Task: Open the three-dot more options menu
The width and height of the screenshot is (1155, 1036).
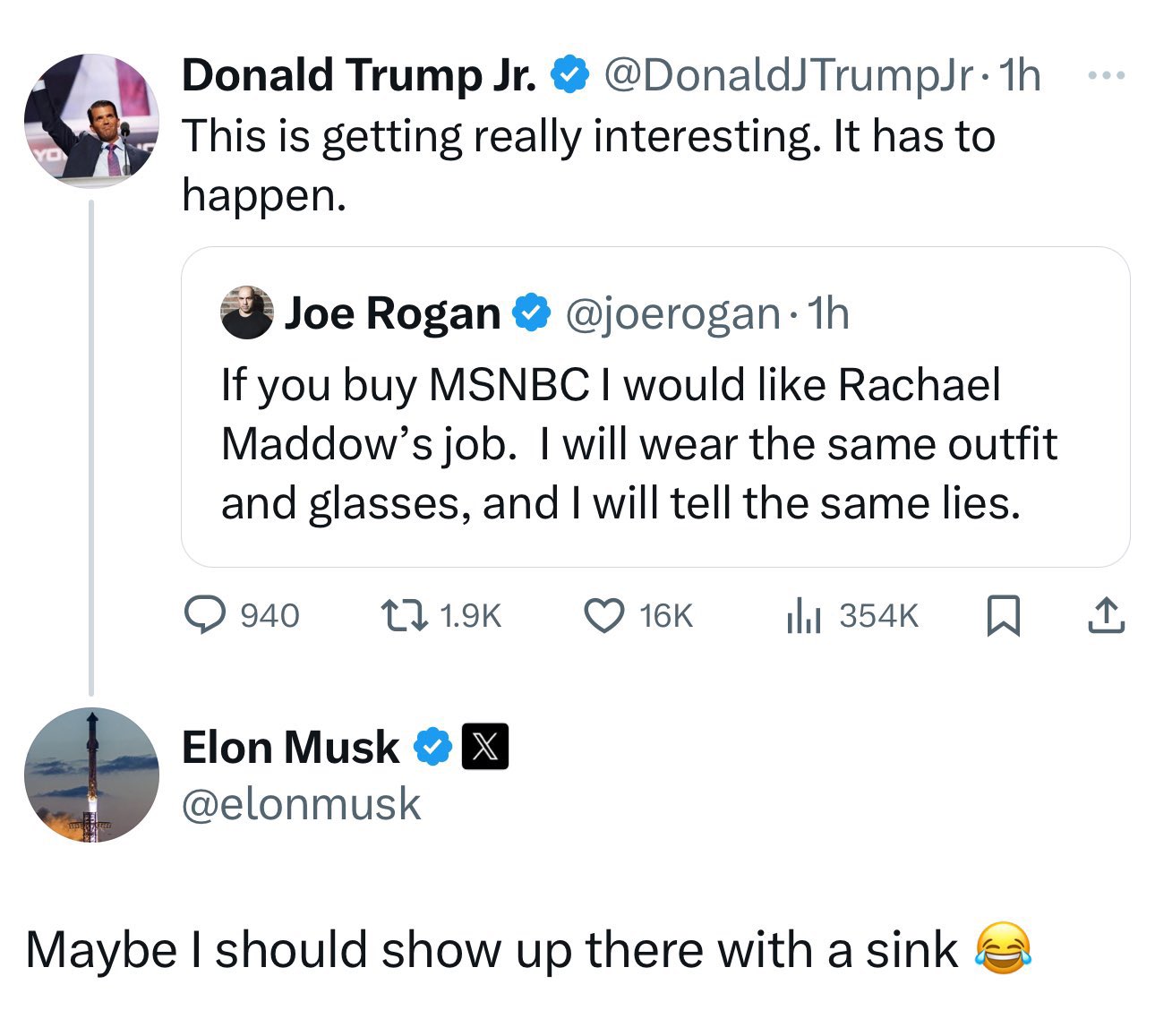Action: 1105,76
